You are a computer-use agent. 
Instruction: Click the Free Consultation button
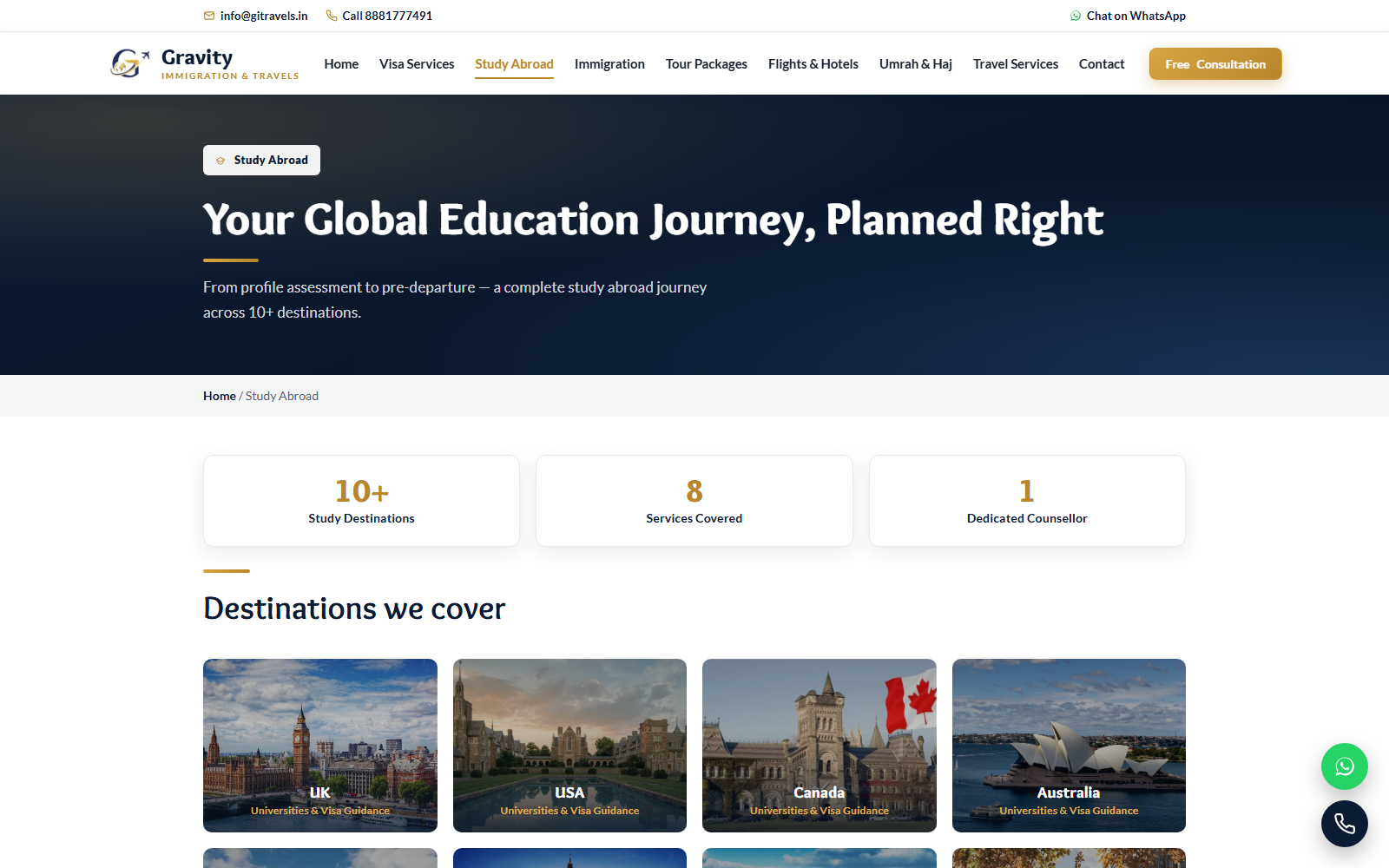(x=1215, y=64)
